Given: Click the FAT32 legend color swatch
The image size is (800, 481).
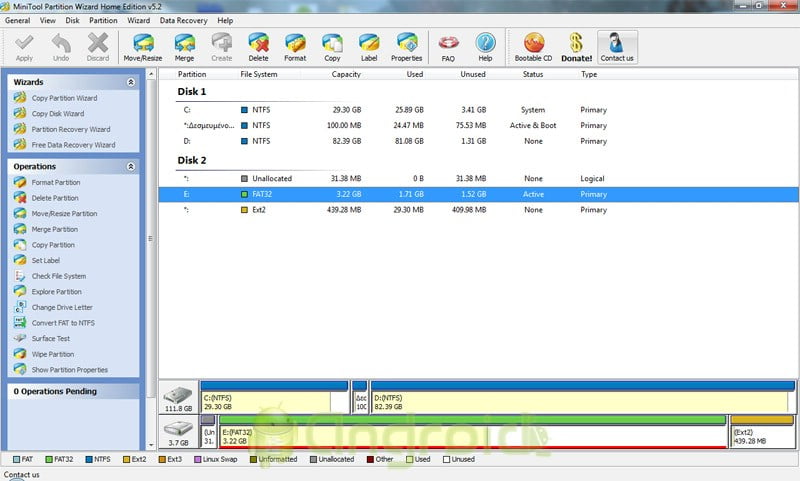Looking at the screenshot, I should (x=49, y=459).
